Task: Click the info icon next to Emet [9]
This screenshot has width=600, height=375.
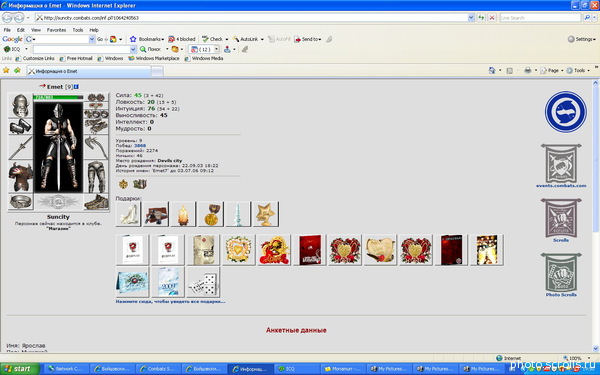Action: coord(76,87)
